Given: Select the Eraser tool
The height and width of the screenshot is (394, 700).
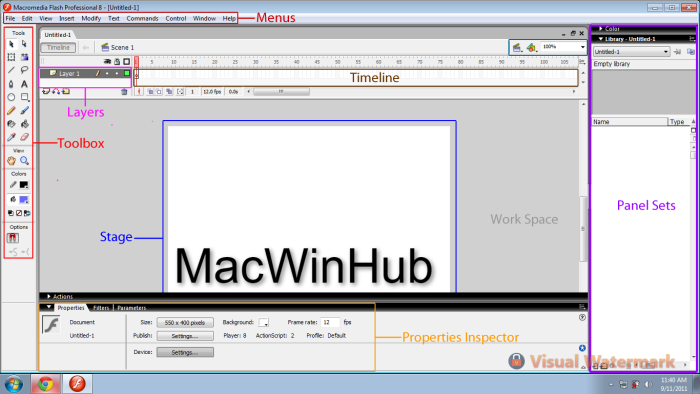Looking at the screenshot, I should point(24,137).
